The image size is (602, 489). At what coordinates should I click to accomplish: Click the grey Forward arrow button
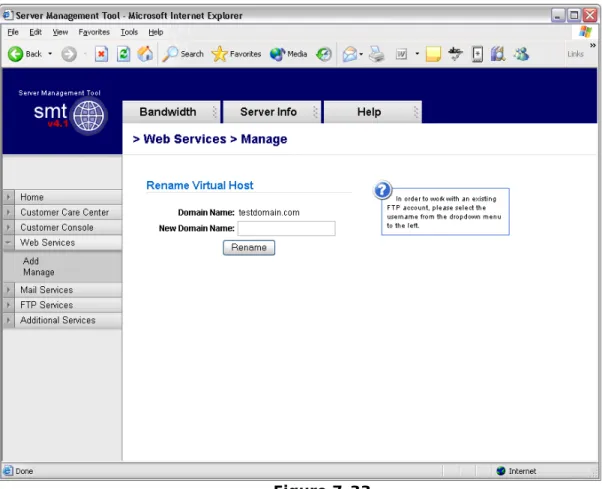69,54
